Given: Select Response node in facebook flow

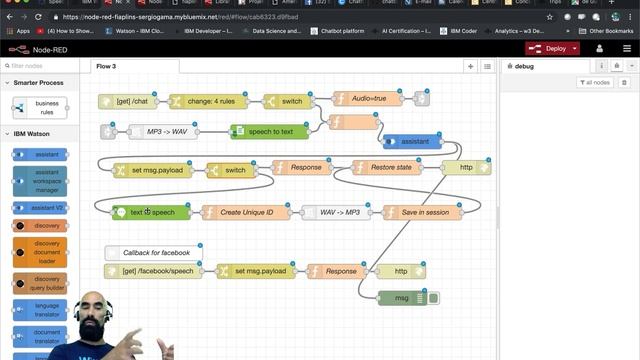Looking at the screenshot, I should pos(337,271).
